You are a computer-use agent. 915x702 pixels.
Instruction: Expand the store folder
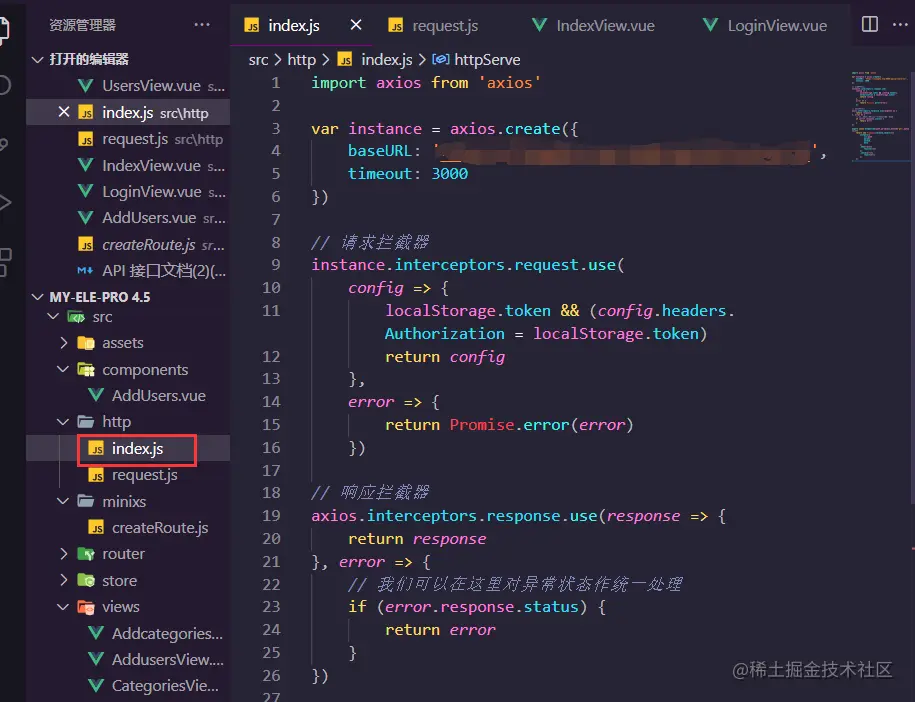pos(64,580)
